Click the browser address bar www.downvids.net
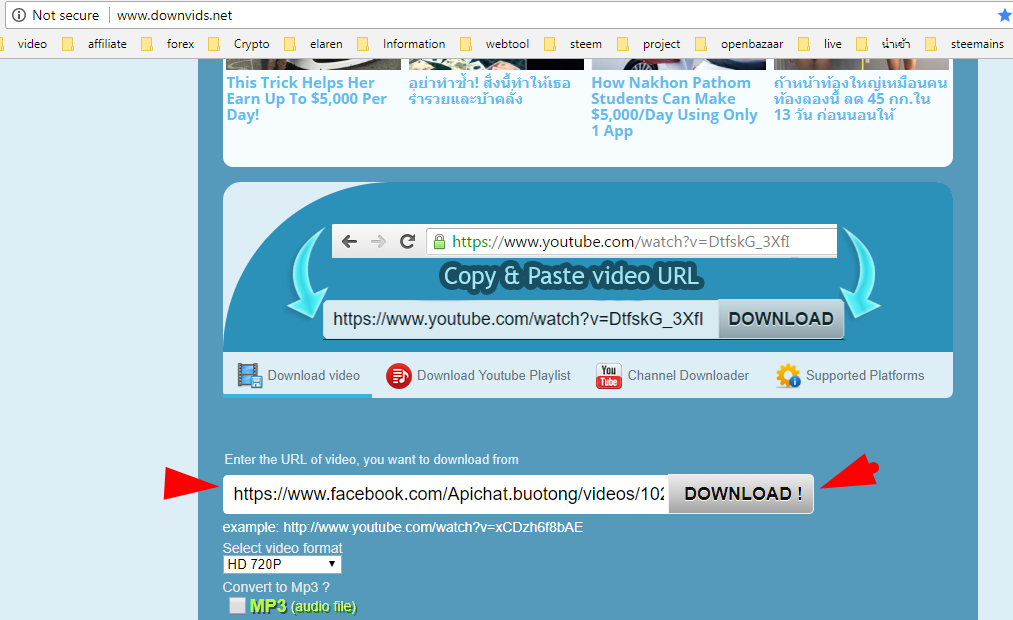Screen dimensions: 1013x620 coord(174,15)
